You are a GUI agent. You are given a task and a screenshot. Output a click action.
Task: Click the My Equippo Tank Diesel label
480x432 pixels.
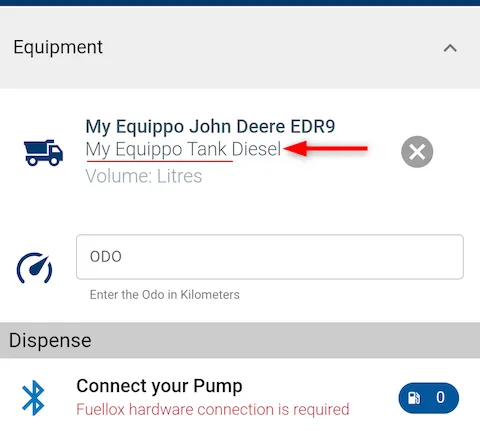point(183,149)
